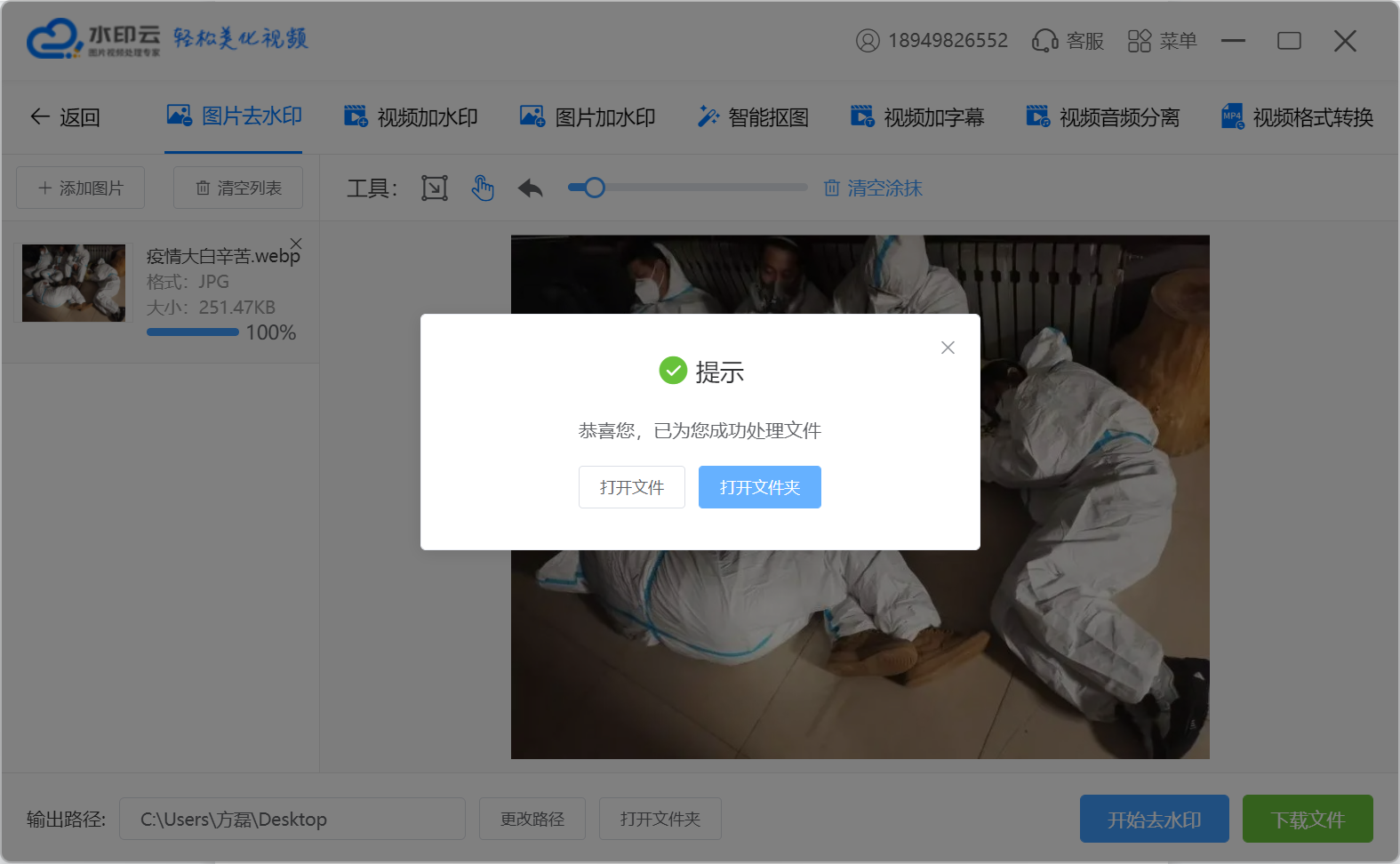Screen dimensions: 1400x864
Task: Click file name 疫情大白辛苦.webp
Action: (223, 256)
